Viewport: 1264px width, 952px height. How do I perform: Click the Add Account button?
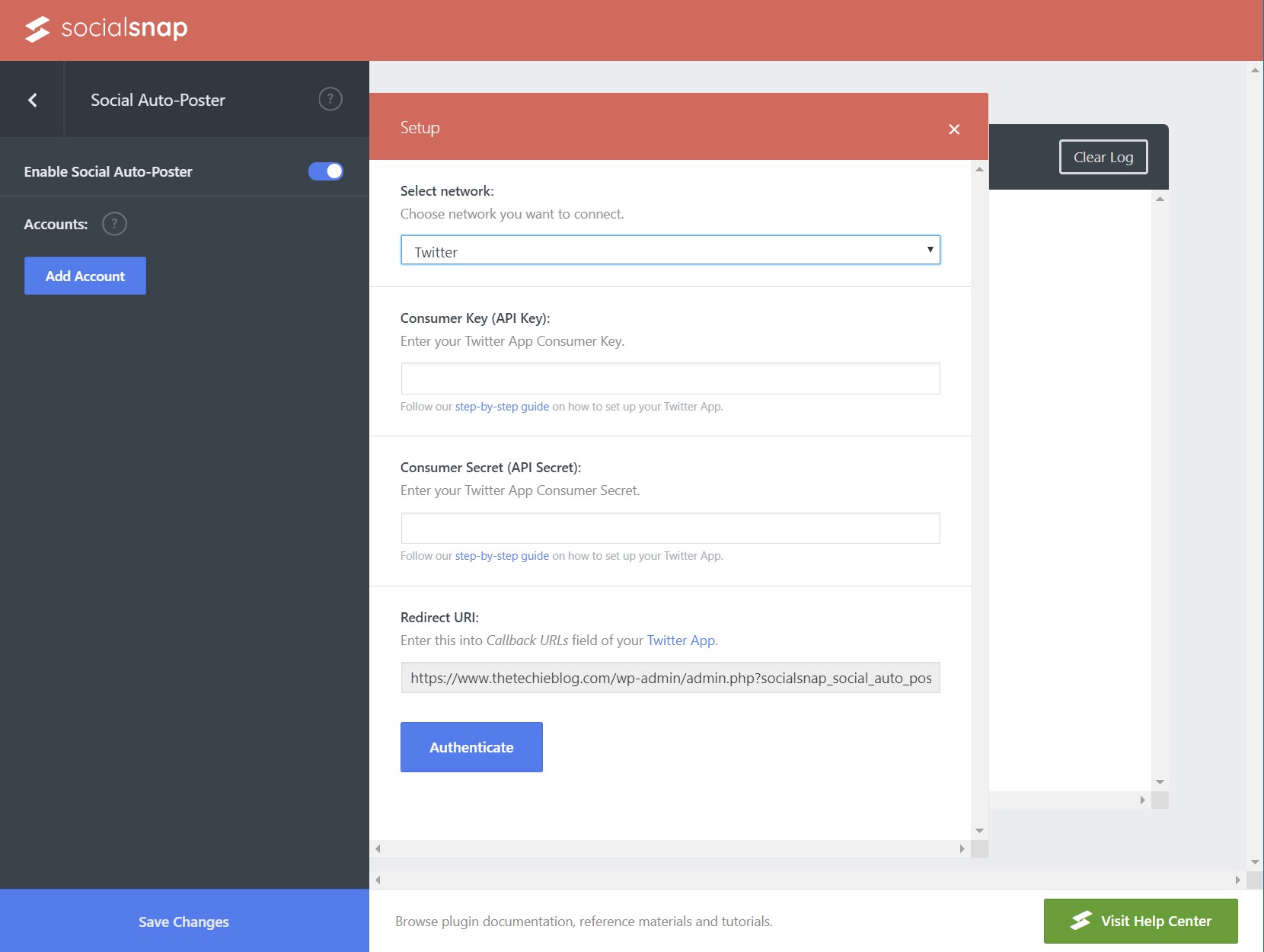(85, 276)
